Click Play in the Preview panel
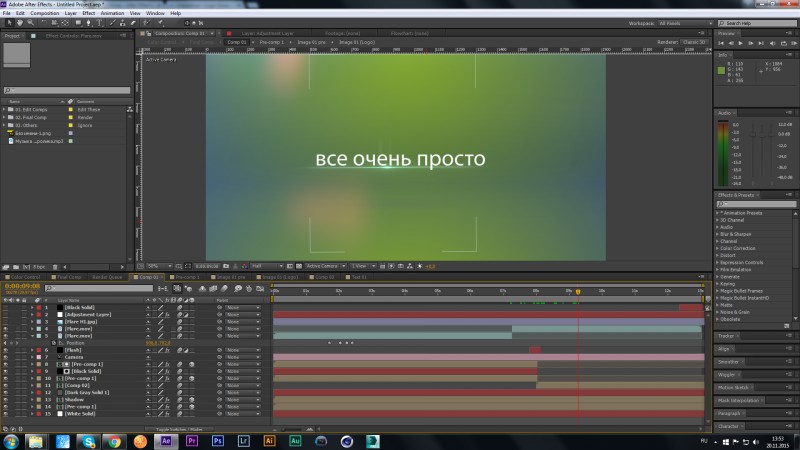This screenshot has width=800, height=450. click(x=741, y=43)
